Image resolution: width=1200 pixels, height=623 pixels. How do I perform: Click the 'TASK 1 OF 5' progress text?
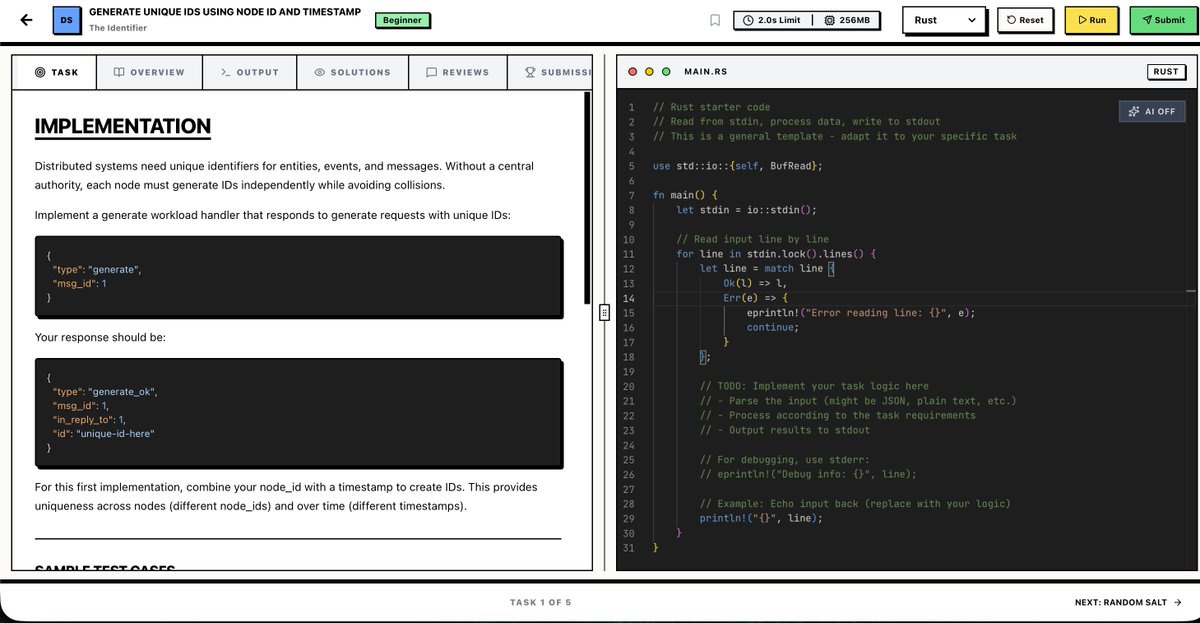541,602
